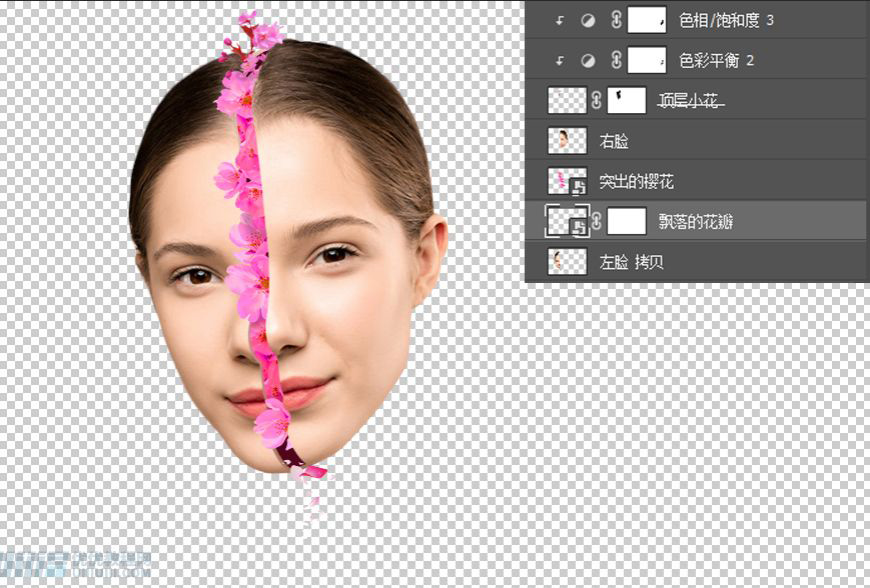Toggle the mask link on 色相/饱和度 3 layer
This screenshot has height=588, width=870.
click(x=616, y=18)
